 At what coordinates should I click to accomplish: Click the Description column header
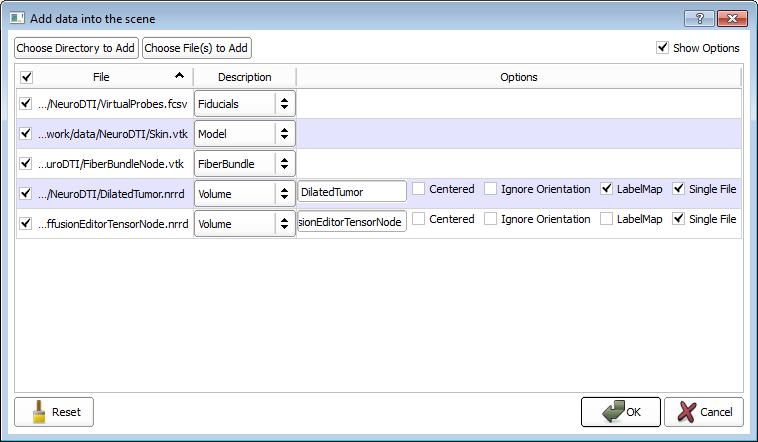[244, 77]
